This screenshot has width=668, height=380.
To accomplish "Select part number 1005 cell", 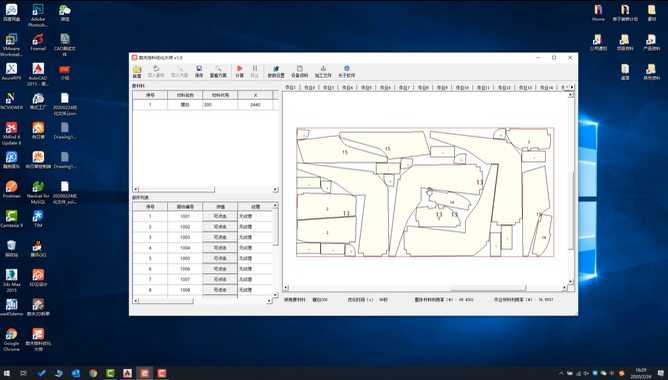I will 185,258.
